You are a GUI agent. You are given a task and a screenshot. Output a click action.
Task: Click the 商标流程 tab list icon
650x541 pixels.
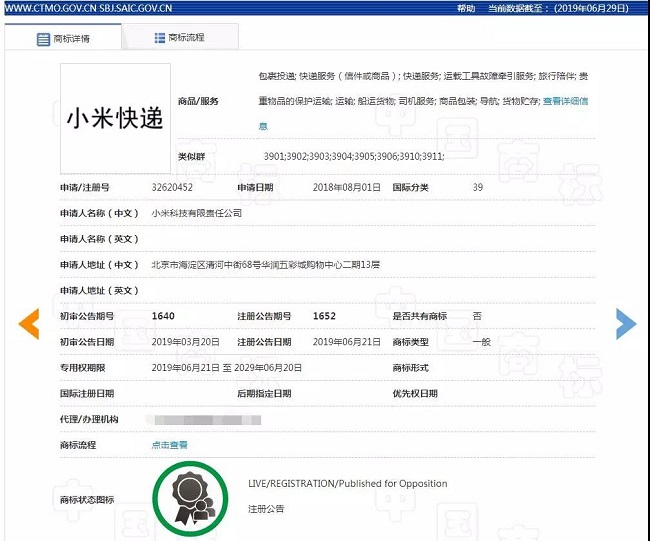click(160, 38)
